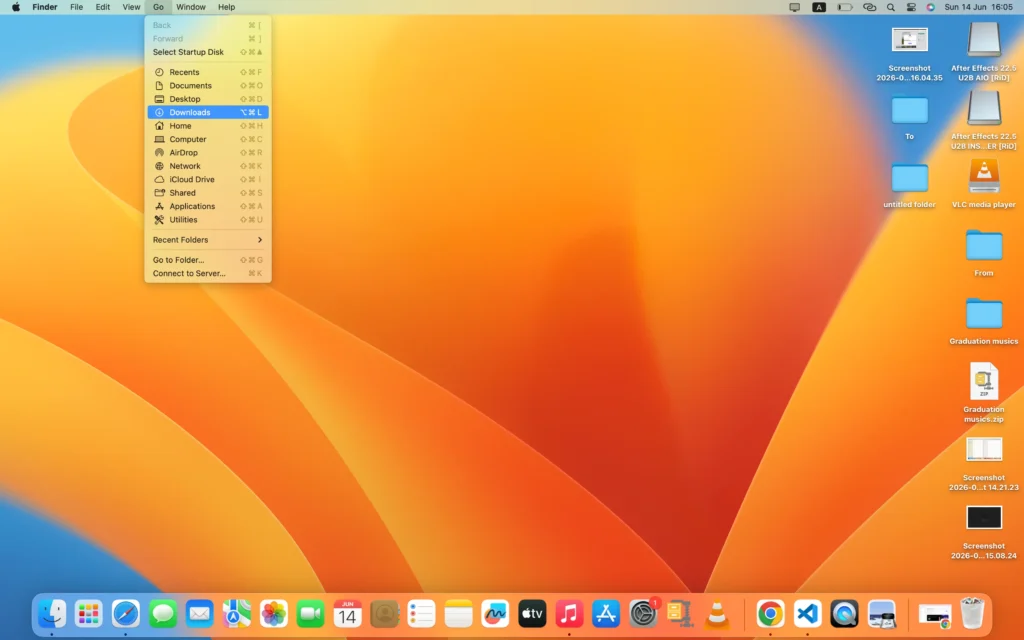Open the Help menu

pos(227,7)
